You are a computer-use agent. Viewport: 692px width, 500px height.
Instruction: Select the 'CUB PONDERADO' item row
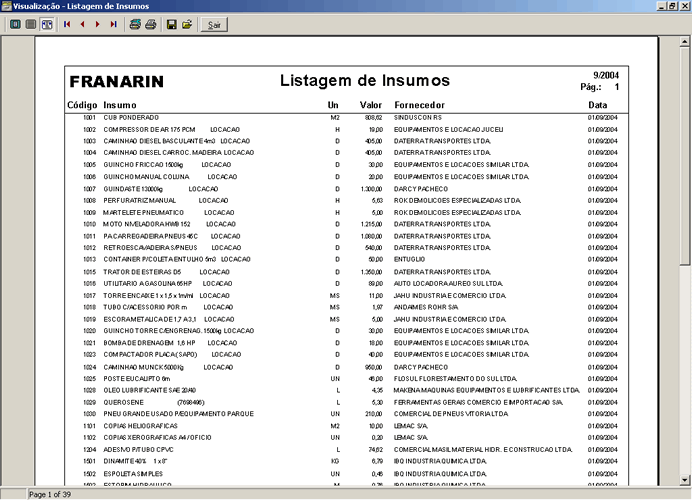(346, 118)
